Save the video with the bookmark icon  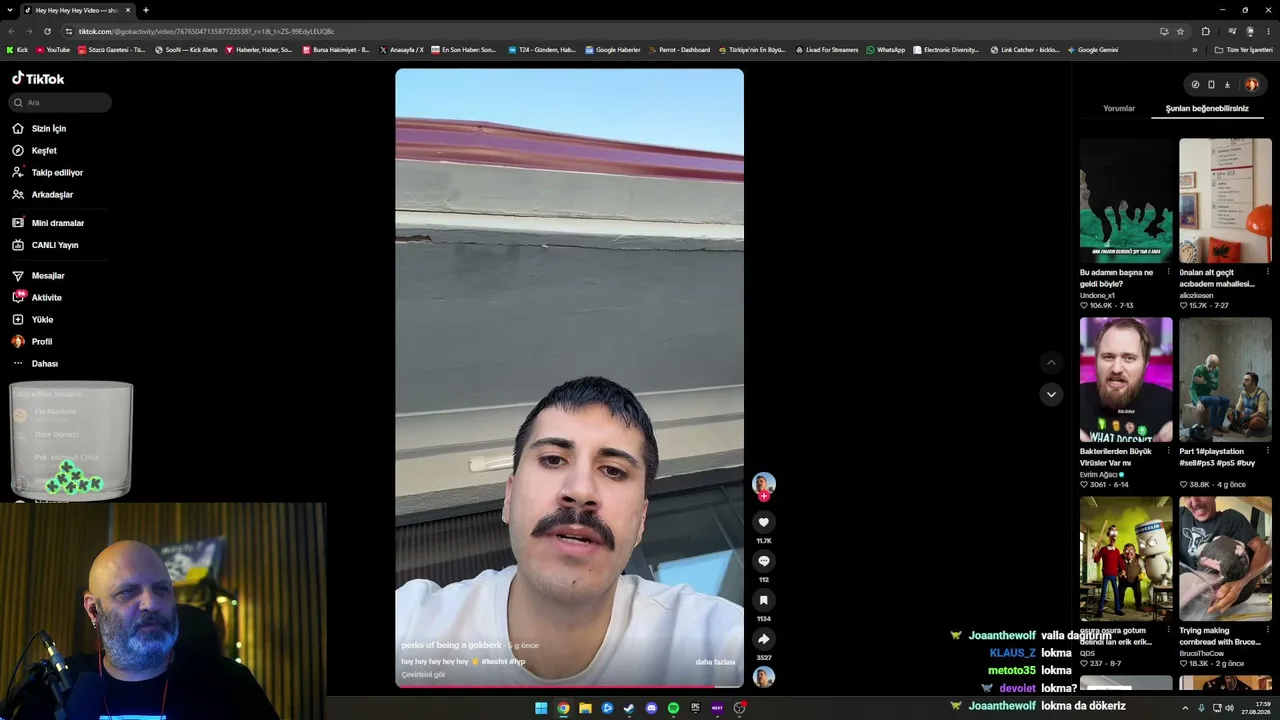click(764, 600)
